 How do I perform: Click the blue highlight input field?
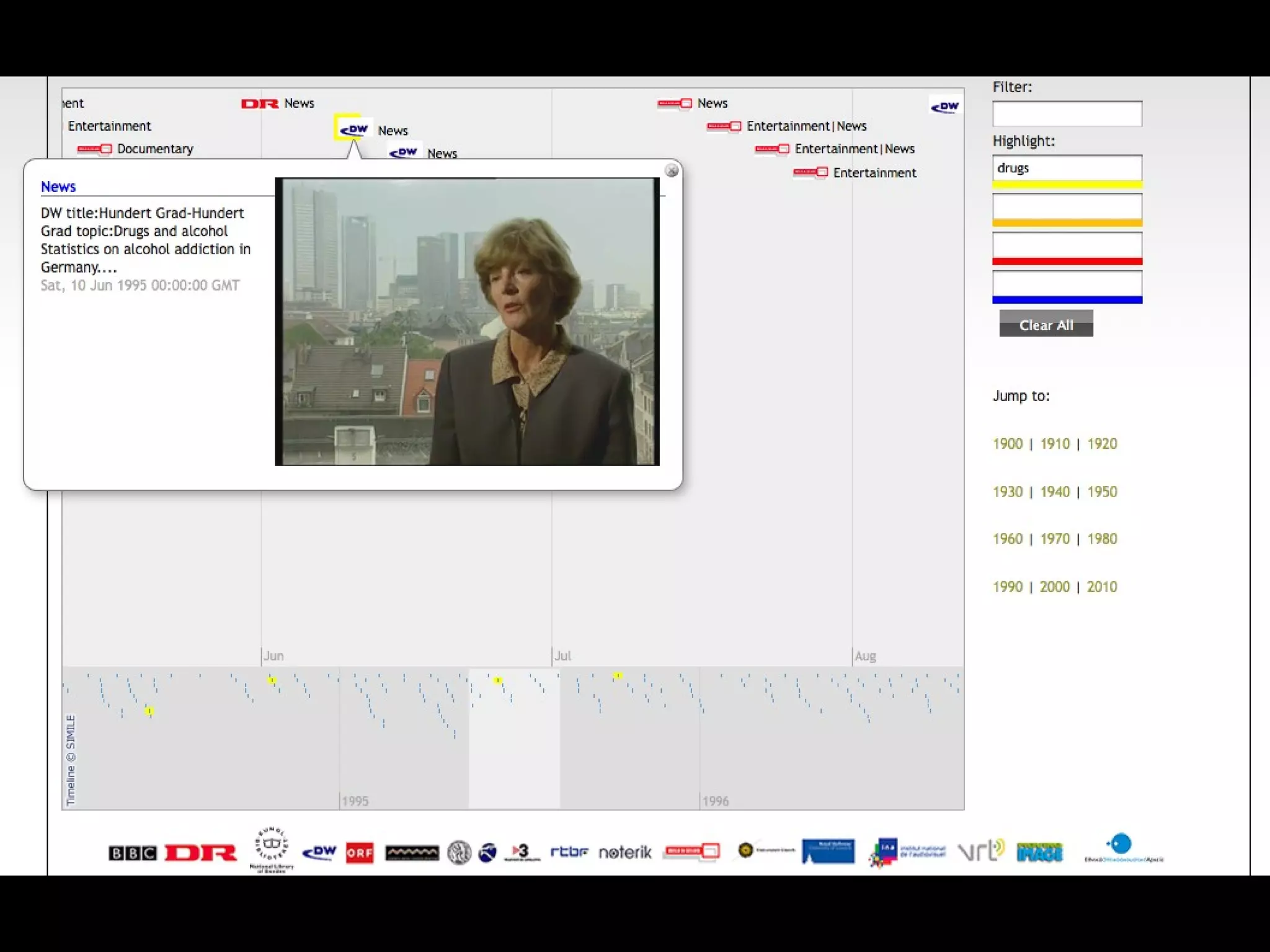click(1067, 283)
